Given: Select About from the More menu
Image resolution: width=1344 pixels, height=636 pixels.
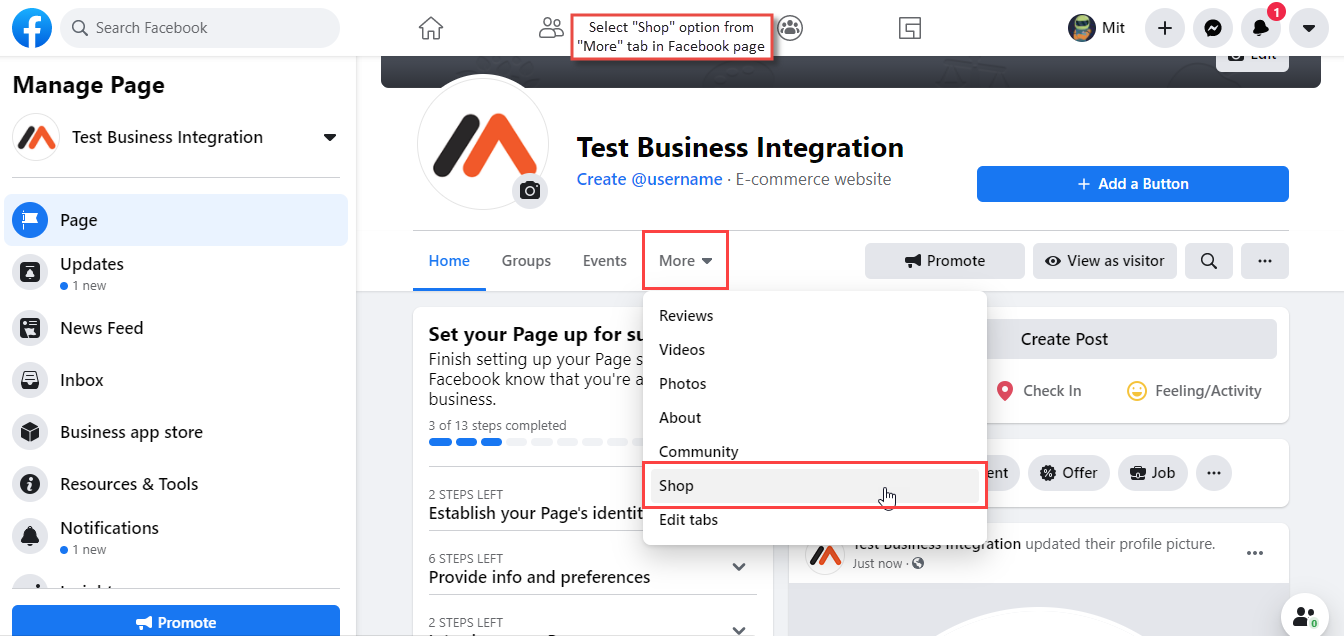Looking at the screenshot, I should click(x=814, y=418).
